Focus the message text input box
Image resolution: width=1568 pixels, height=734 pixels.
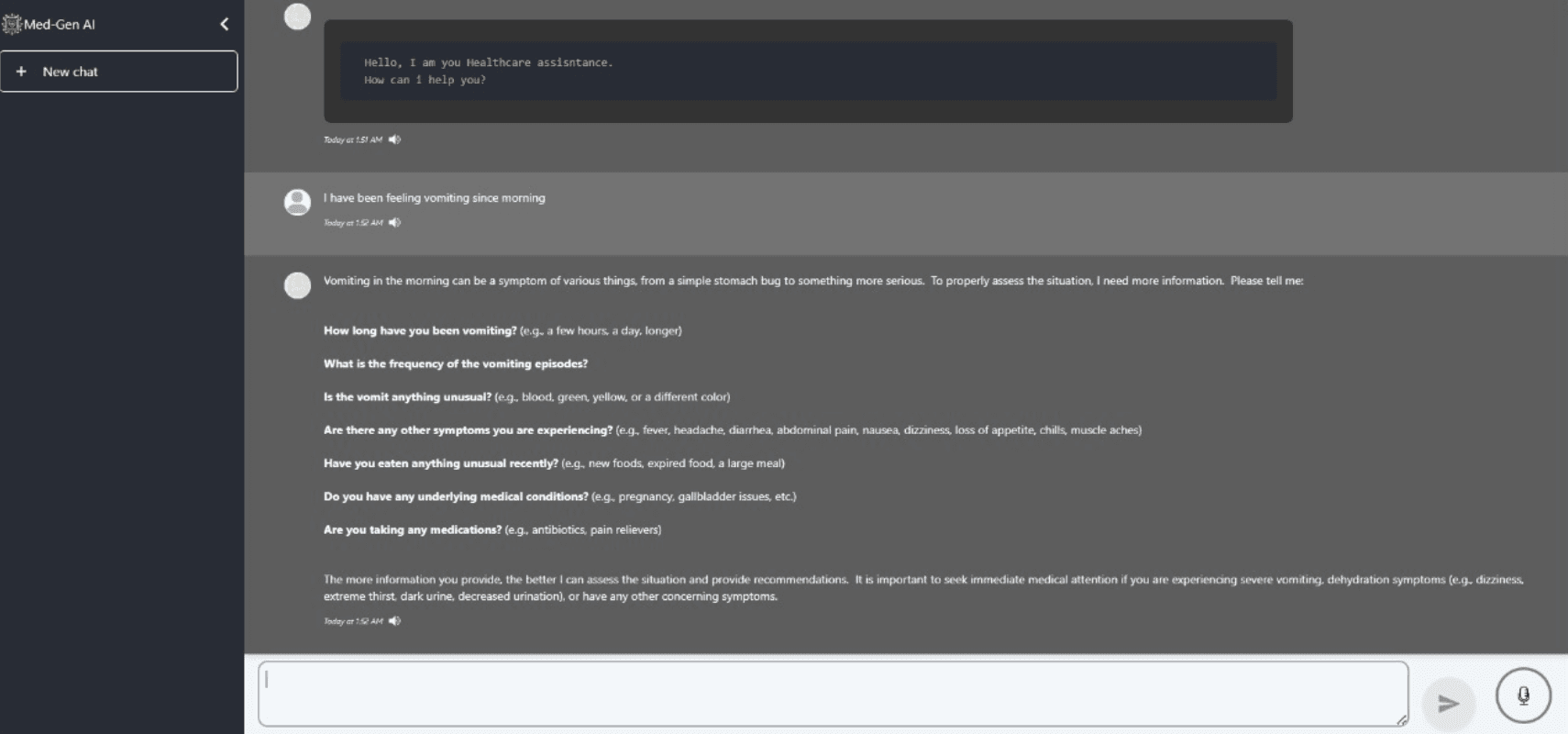[x=833, y=694]
